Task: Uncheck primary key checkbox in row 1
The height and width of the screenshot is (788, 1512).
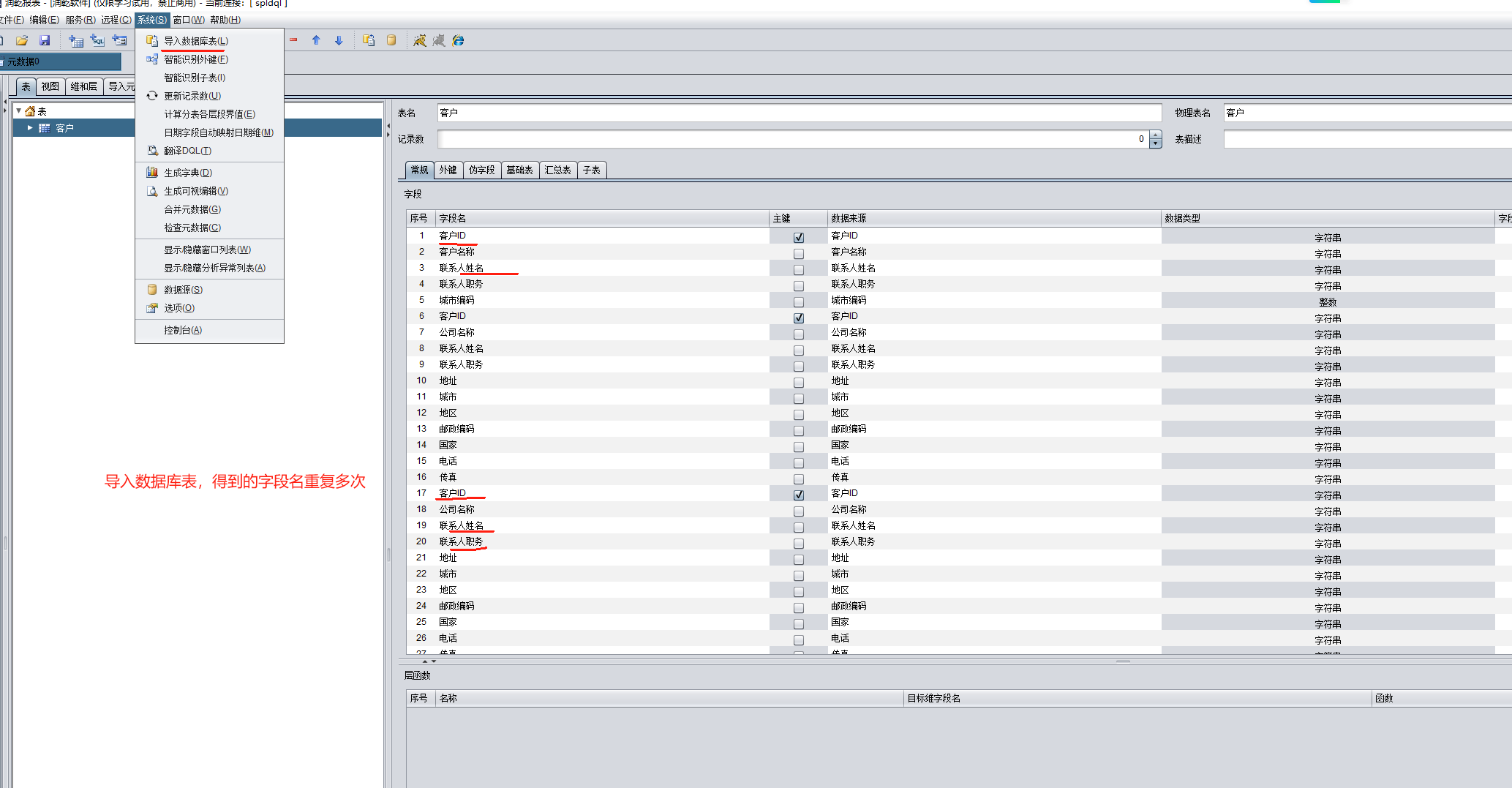Action: (x=798, y=237)
